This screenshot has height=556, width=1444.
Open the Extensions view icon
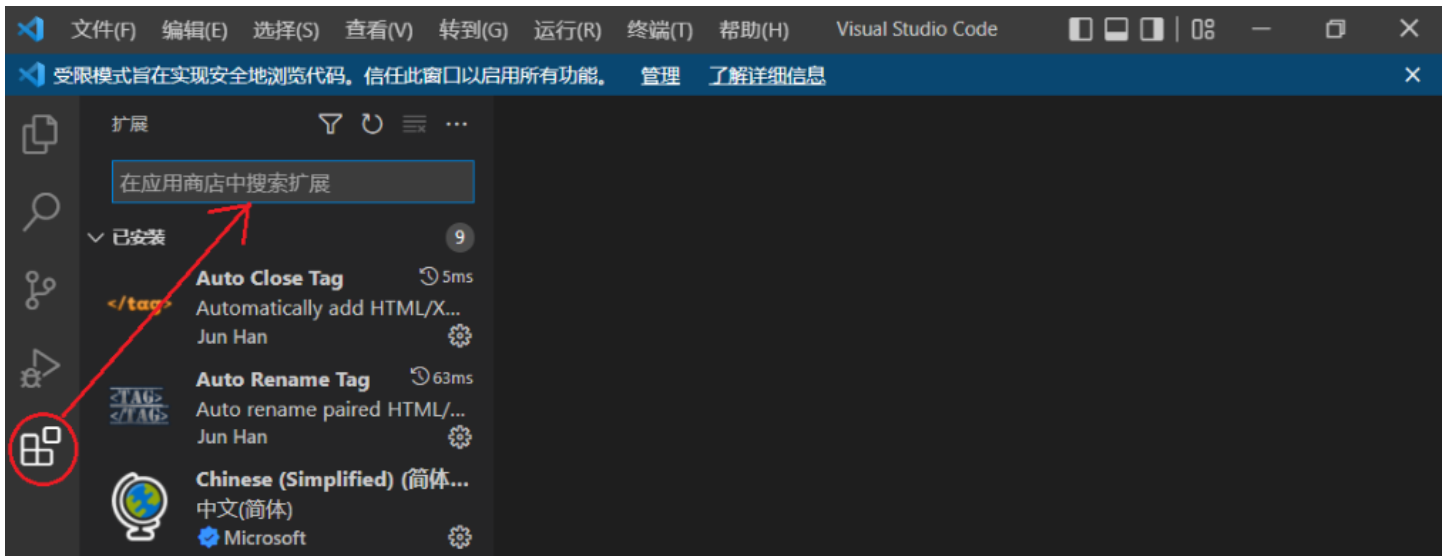coord(41,447)
